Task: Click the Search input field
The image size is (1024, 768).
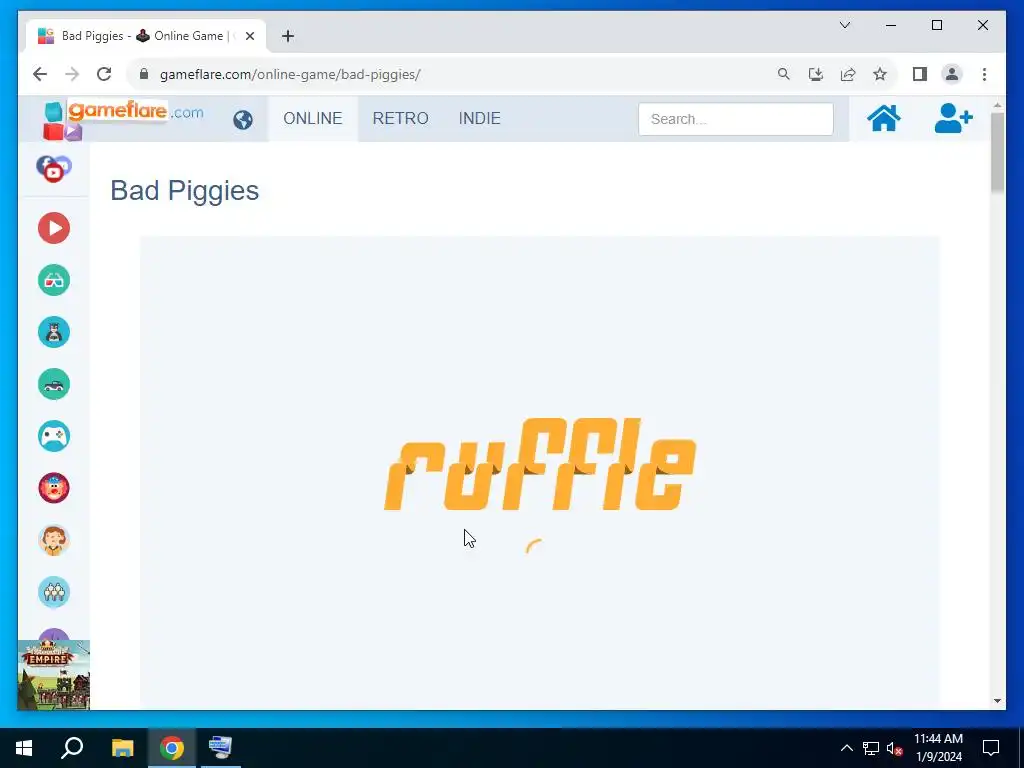Action: click(x=735, y=119)
